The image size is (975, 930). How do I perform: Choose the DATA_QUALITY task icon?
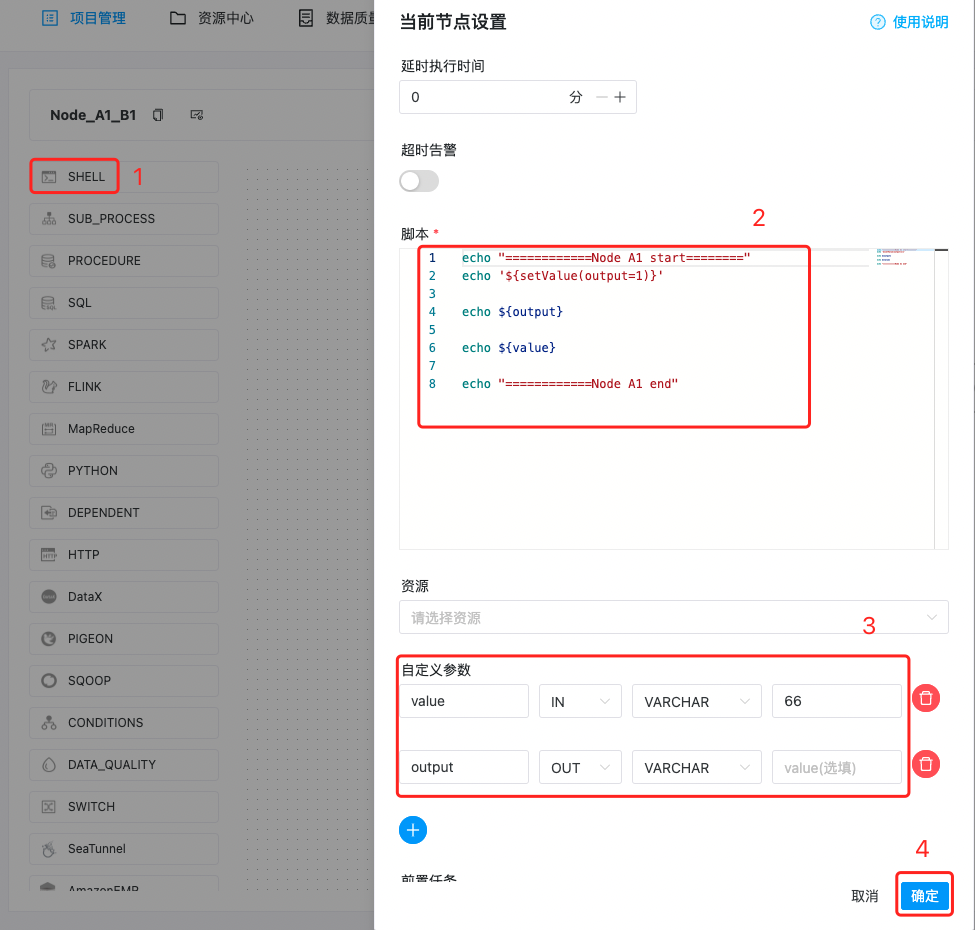pyautogui.click(x=49, y=765)
